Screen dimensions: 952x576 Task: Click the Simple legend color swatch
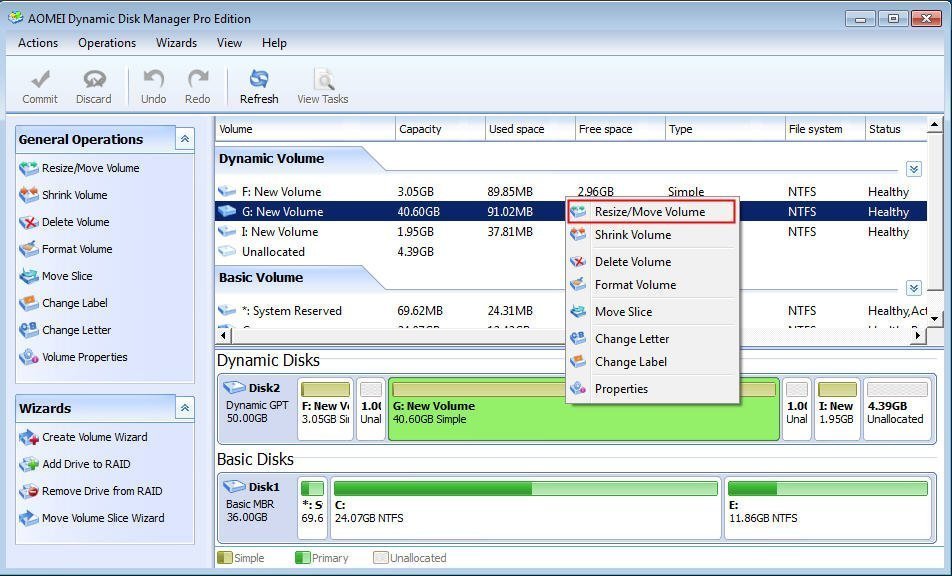225,557
